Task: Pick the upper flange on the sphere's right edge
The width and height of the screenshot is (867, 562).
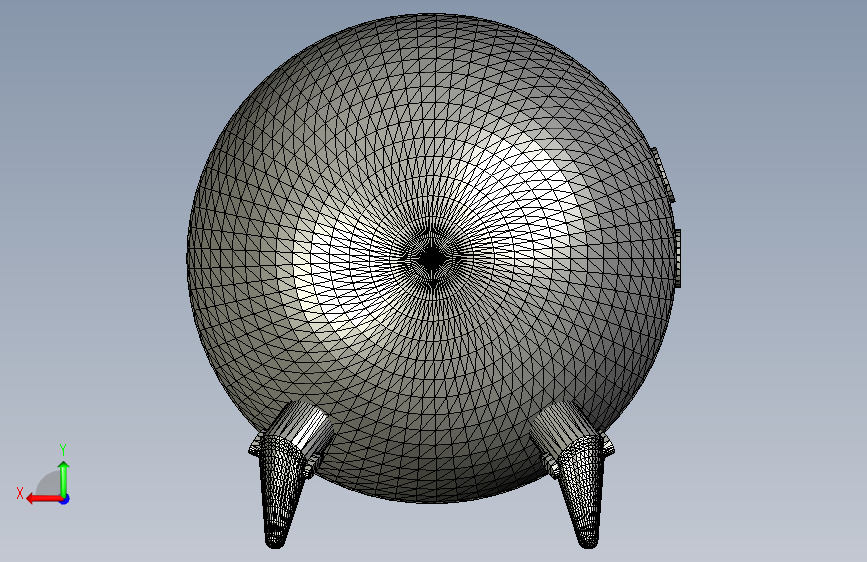Action: point(662,175)
